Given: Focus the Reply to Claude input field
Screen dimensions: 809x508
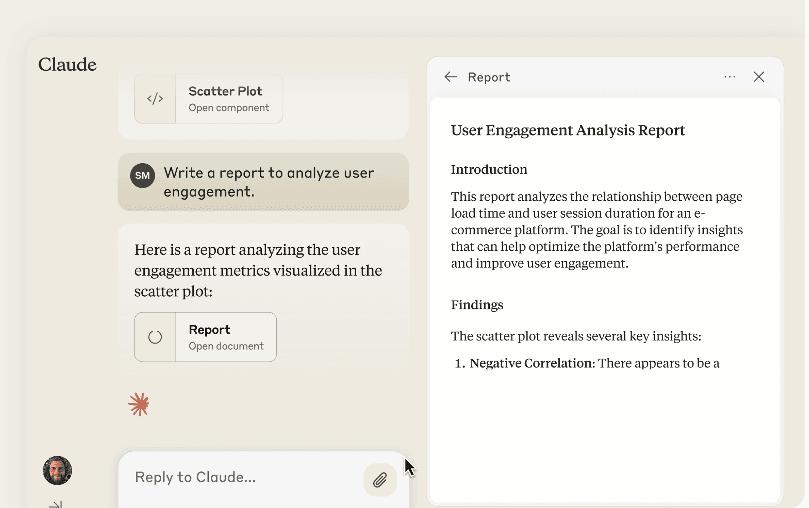Looking at the screenshot, I should click(x=240, y=478).
